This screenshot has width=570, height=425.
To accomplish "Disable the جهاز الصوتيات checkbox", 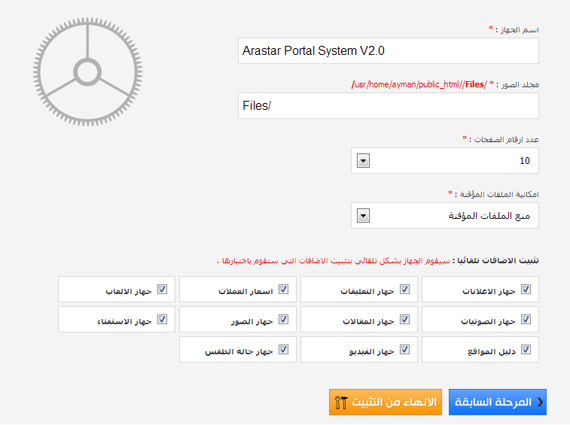I will coord(526,320).
